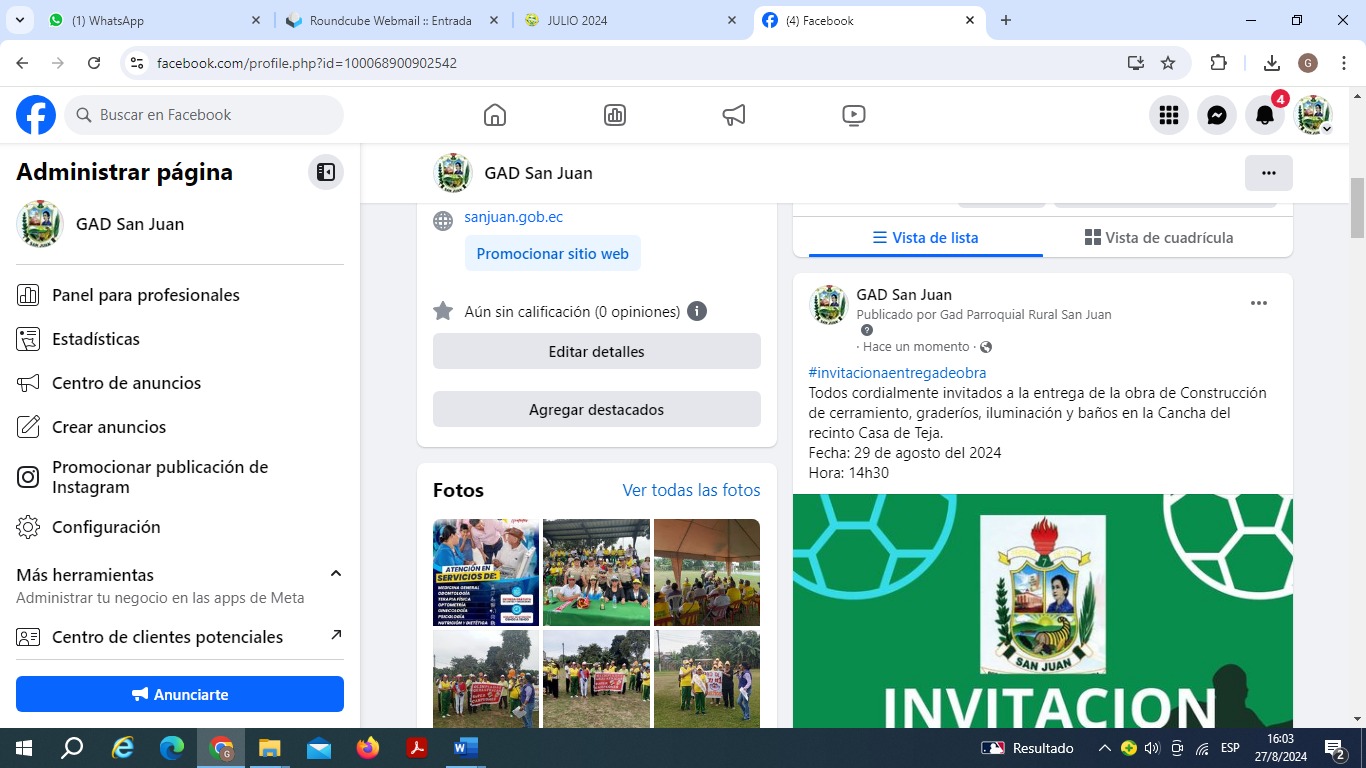Select the Vista de lista tab
Image resolution: width=1366 pixels, height=768 pixels.
click(925, 238)
